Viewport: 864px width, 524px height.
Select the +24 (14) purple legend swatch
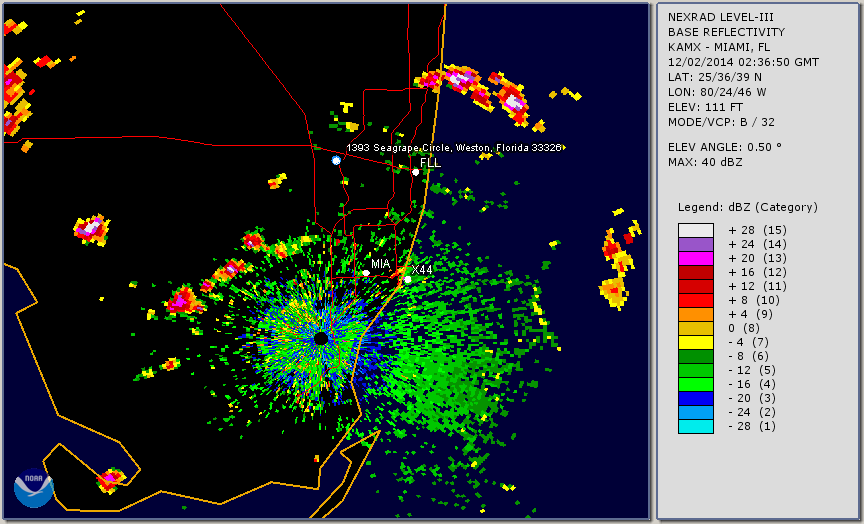[x=695, y=244]
